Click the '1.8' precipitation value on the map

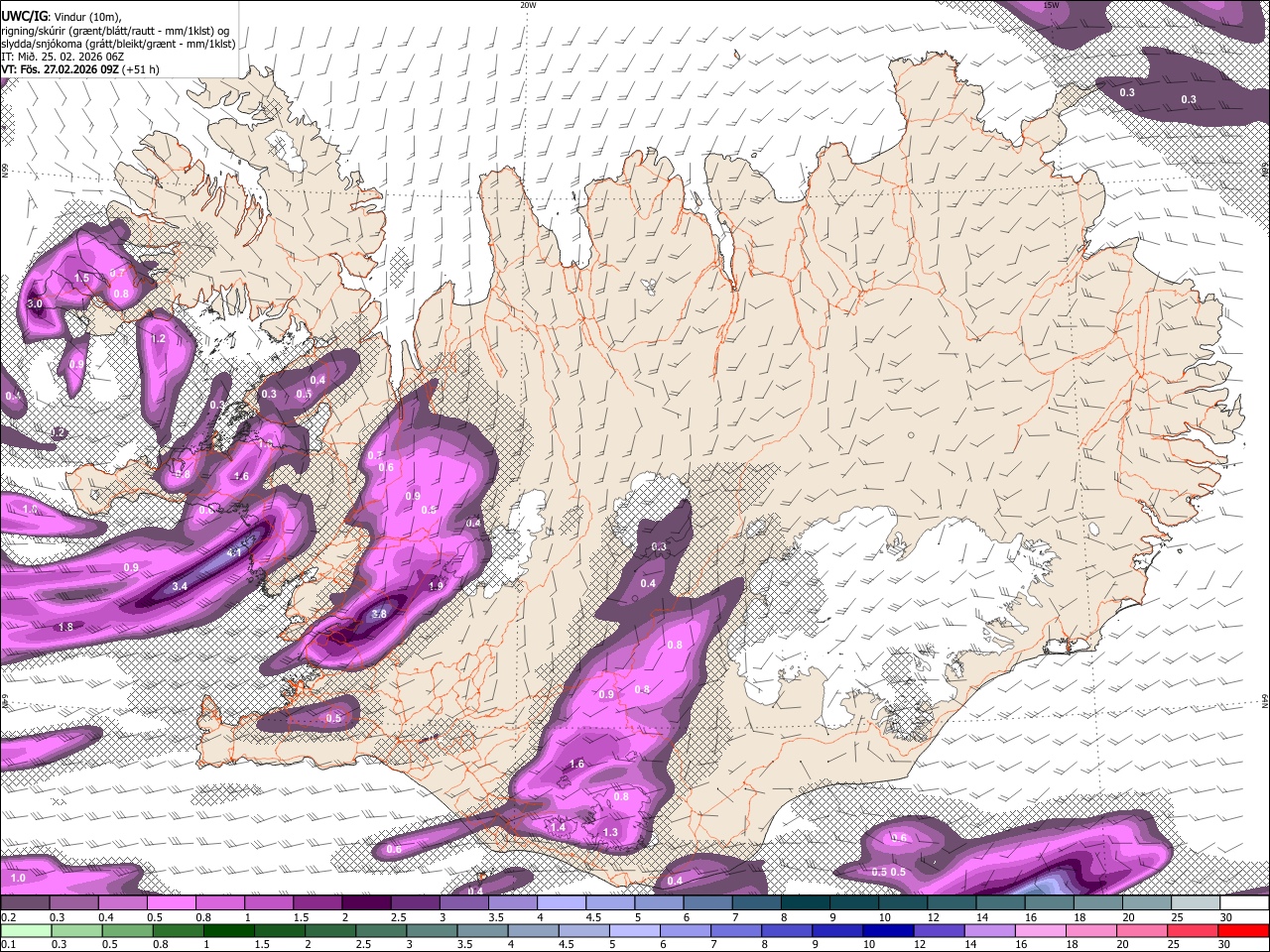66,627
